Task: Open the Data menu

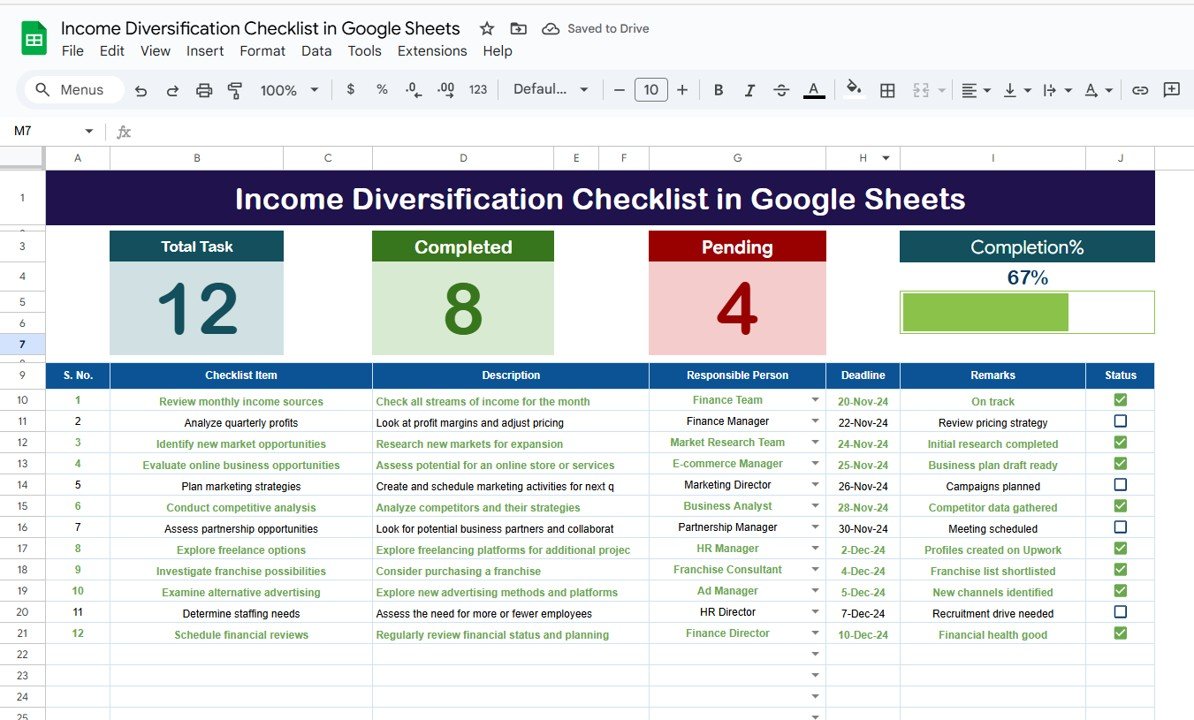Action: [316, 51]
